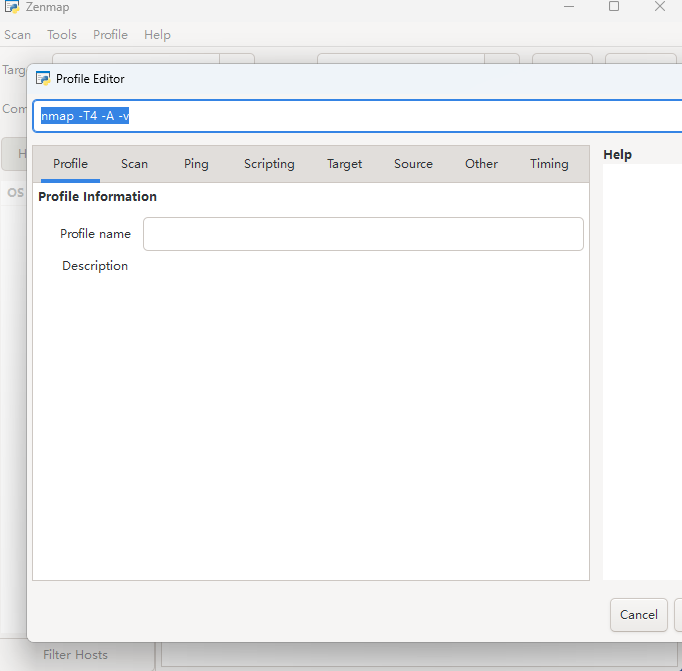Switch to the Other tab
The height and width of the screenshot is (671, 682).
coord(481,164)
